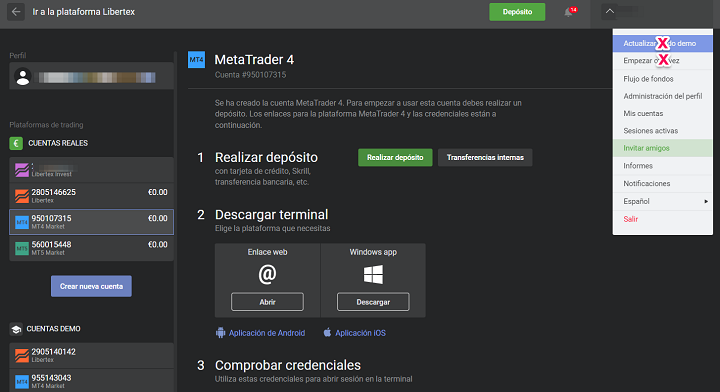The height and width of the screenshot is (392, 720).
Task: Click MT4 icon of demo account 955143043
Action: coord(22,381)
